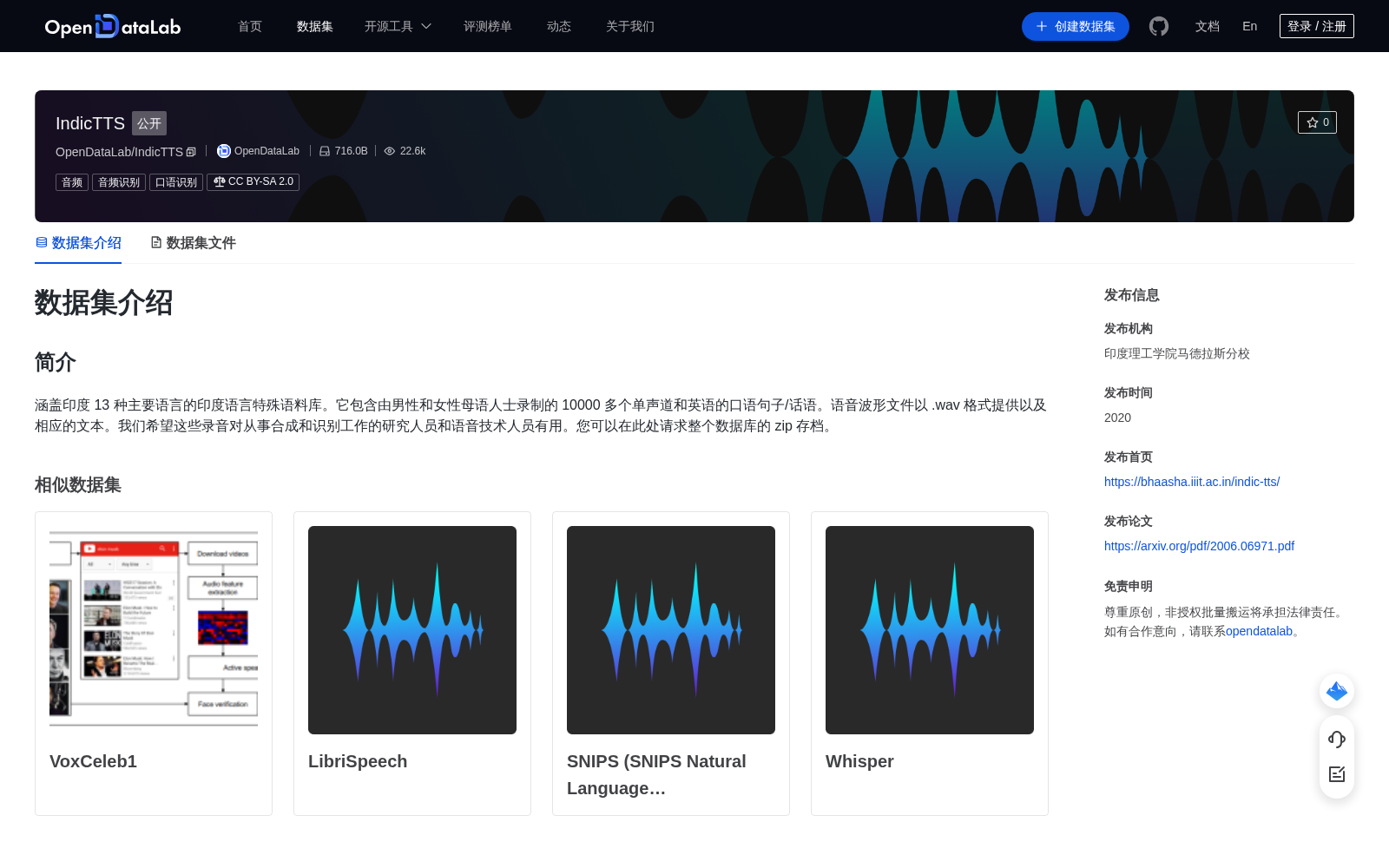Click the 创建数据集 button

click(x=1076, y=26)
